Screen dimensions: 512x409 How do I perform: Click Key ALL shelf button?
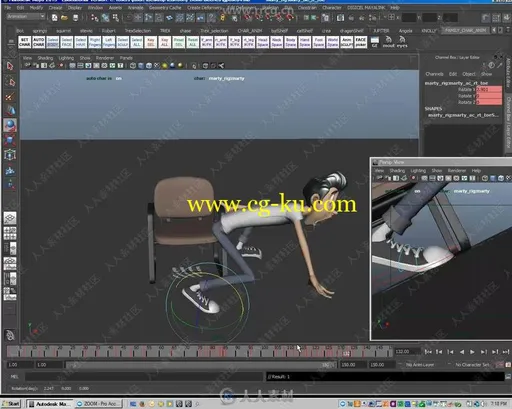click(x=165, y=42)
